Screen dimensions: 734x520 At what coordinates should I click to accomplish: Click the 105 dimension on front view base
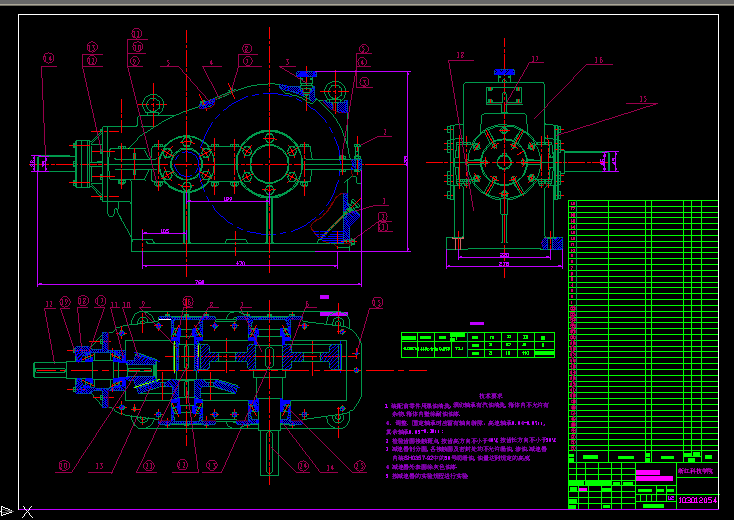click(164, 232)
